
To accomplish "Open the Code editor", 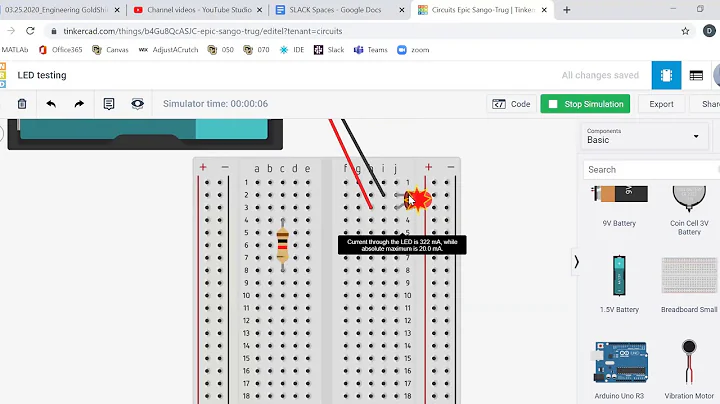I will pos(511,104).
